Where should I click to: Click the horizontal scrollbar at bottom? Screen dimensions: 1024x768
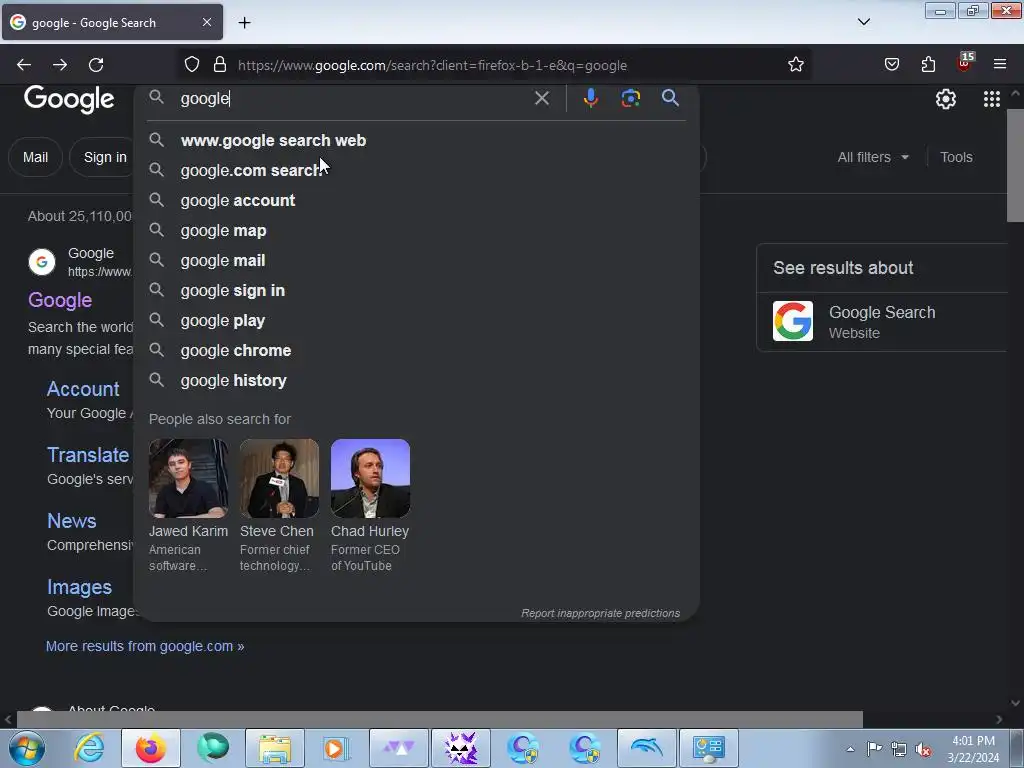pyautogui.click(x=440, y=719)
